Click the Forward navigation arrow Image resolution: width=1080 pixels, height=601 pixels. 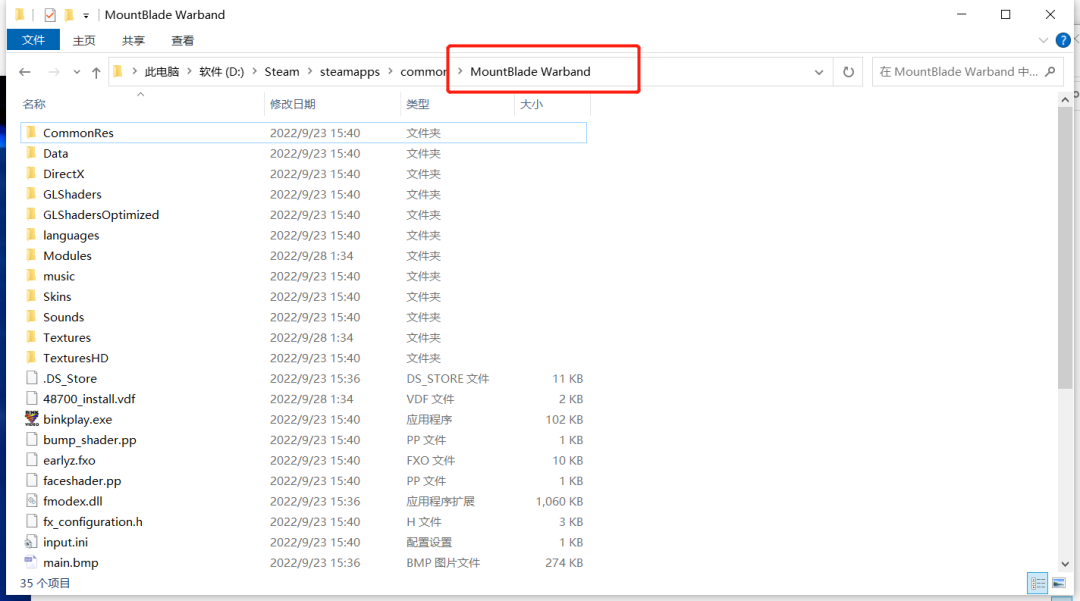(54, 72)
